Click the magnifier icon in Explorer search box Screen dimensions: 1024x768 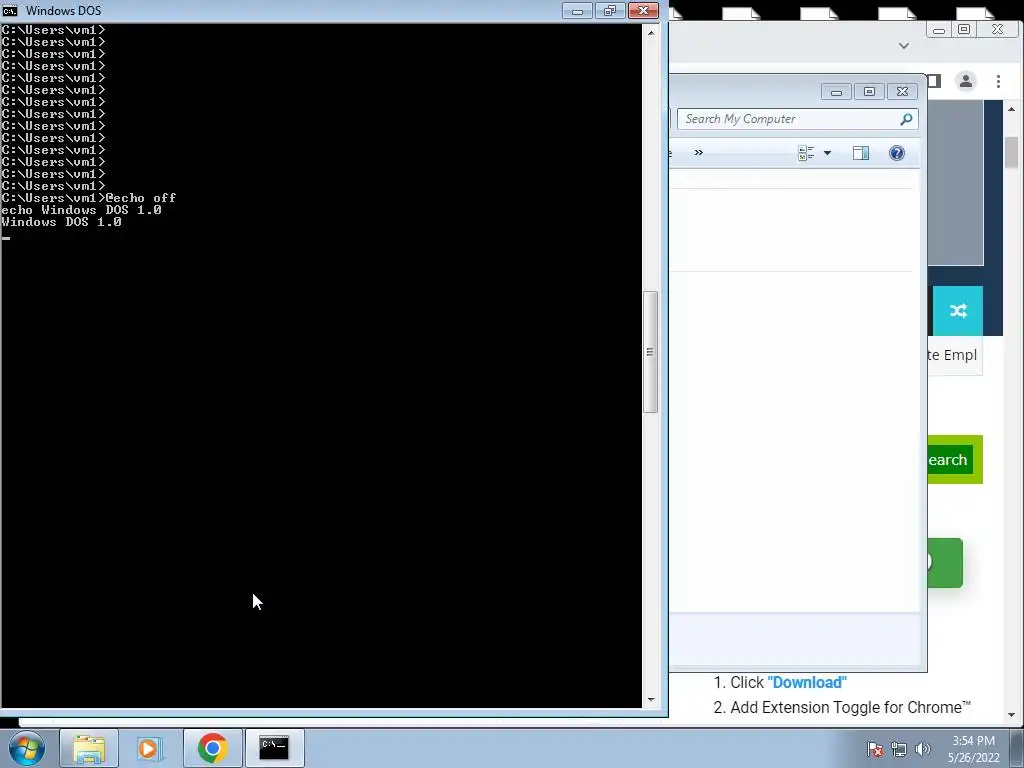click(x=906, y=119)
